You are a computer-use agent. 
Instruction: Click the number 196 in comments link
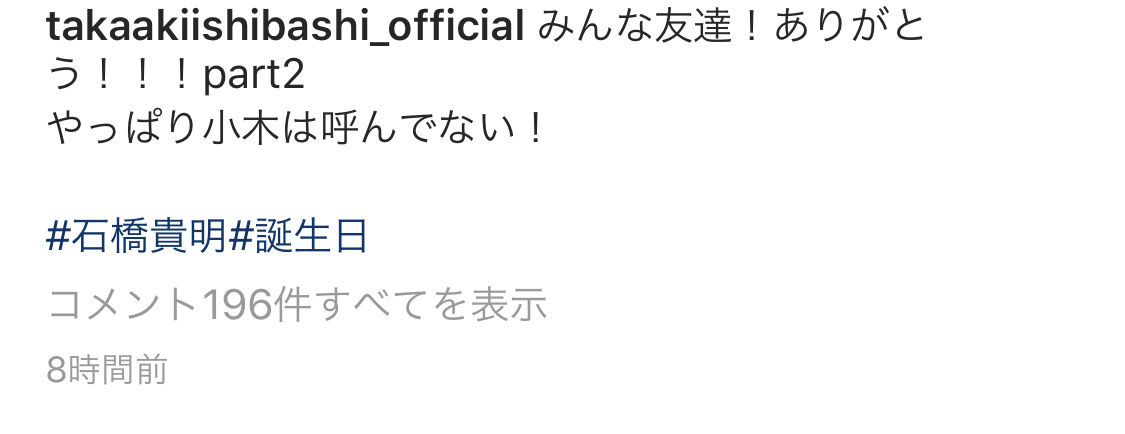click(237, 306)
